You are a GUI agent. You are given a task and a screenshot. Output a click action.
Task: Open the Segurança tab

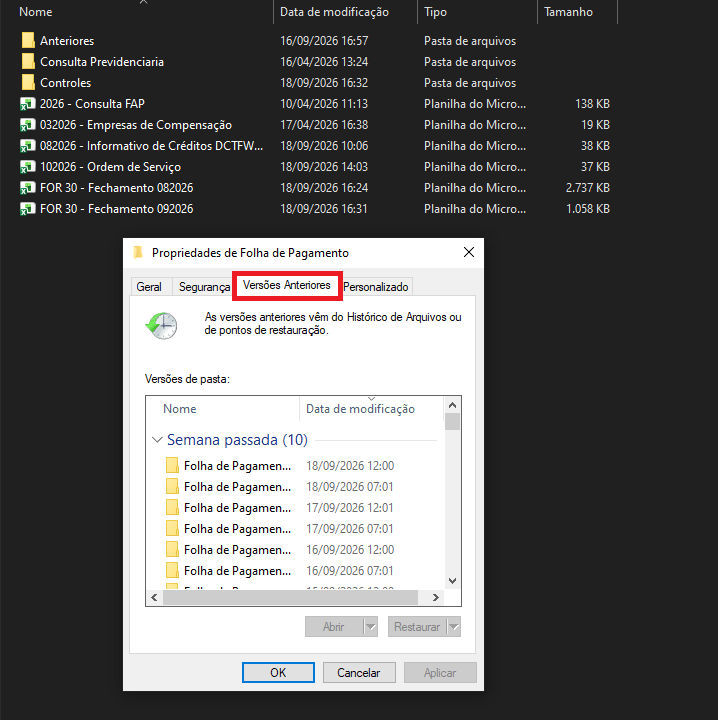click(x=204, y=287)
